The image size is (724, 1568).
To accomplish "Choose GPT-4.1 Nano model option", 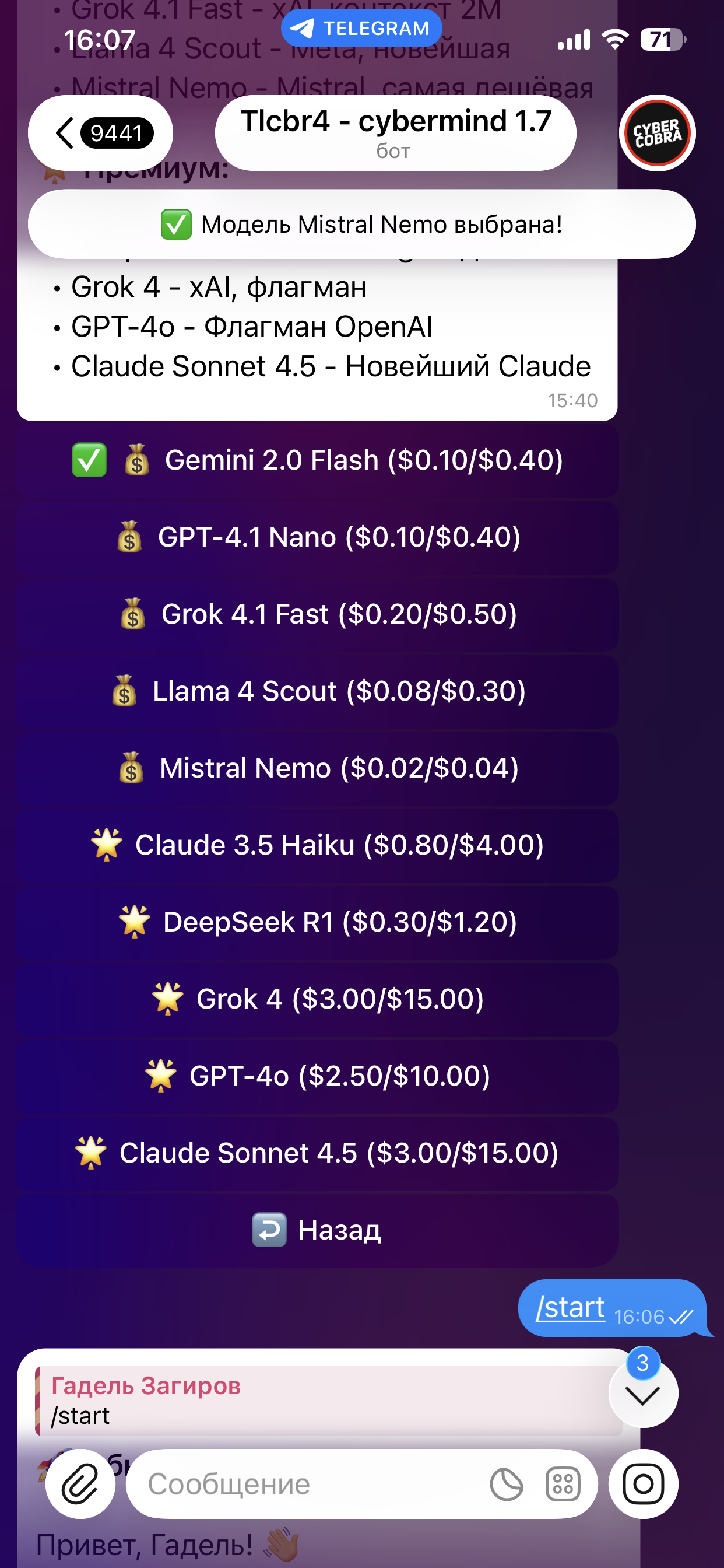I will click(317, 537).
